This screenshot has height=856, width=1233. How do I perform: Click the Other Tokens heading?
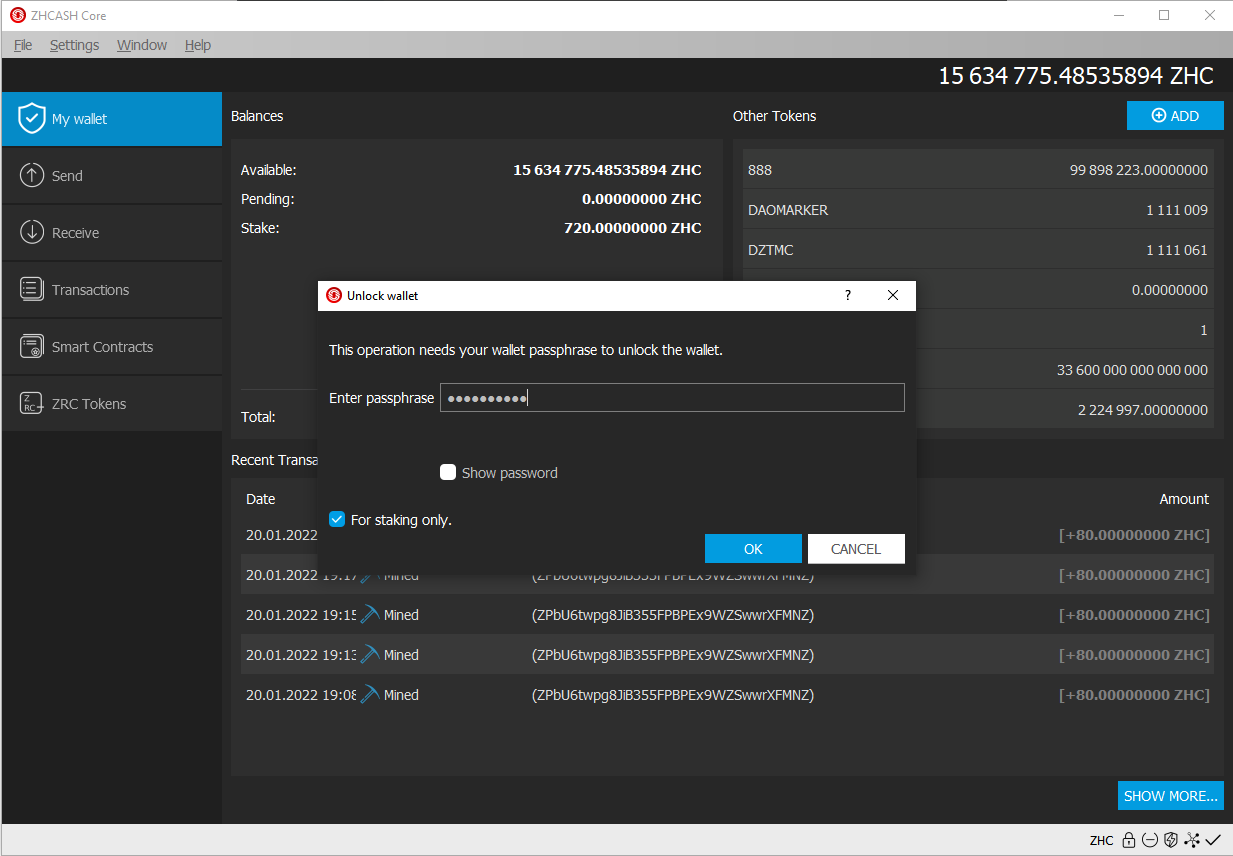(x=775, y=116)
